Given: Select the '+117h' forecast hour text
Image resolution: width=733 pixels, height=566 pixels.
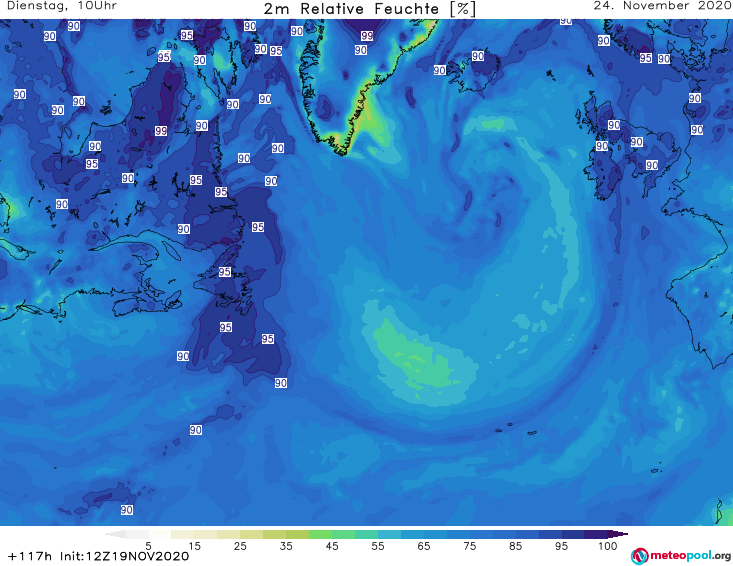Looking at the screenshot, I should [30, 556].
